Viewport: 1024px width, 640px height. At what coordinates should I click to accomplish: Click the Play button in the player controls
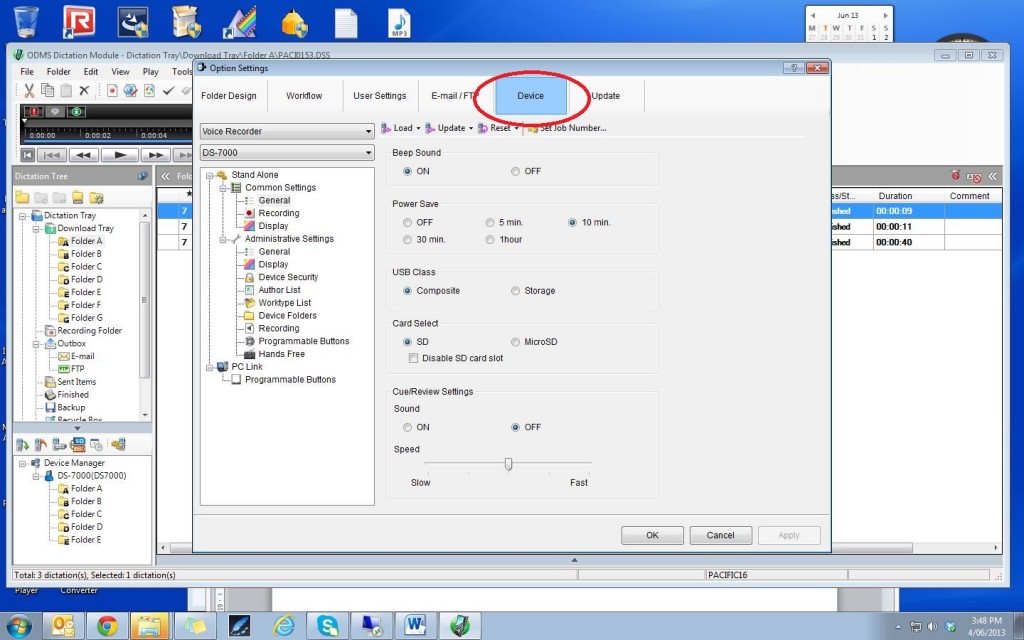tap(120, 155)
